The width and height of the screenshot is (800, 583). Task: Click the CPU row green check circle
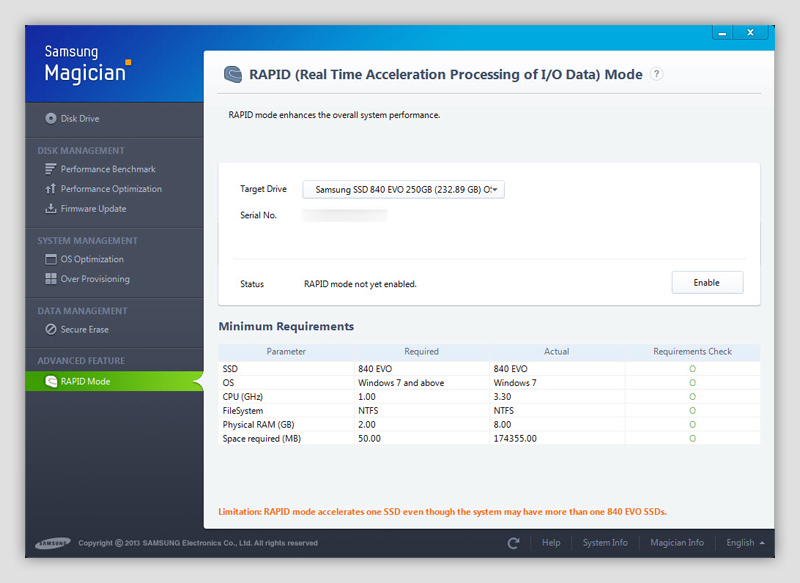[692, 397]
